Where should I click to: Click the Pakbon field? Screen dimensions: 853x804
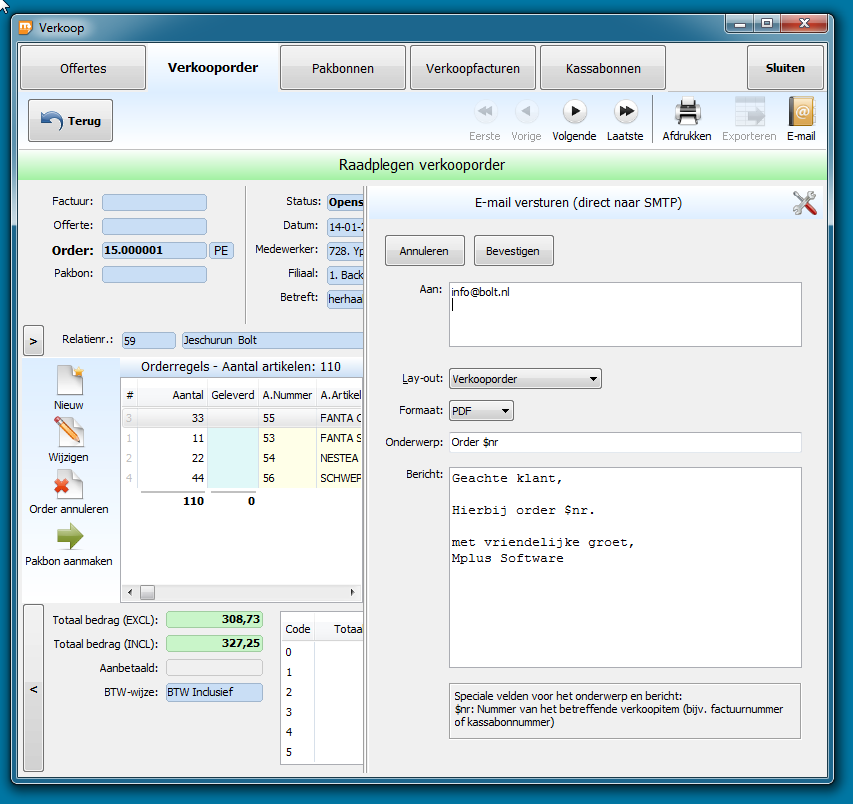tap(154, 274)
